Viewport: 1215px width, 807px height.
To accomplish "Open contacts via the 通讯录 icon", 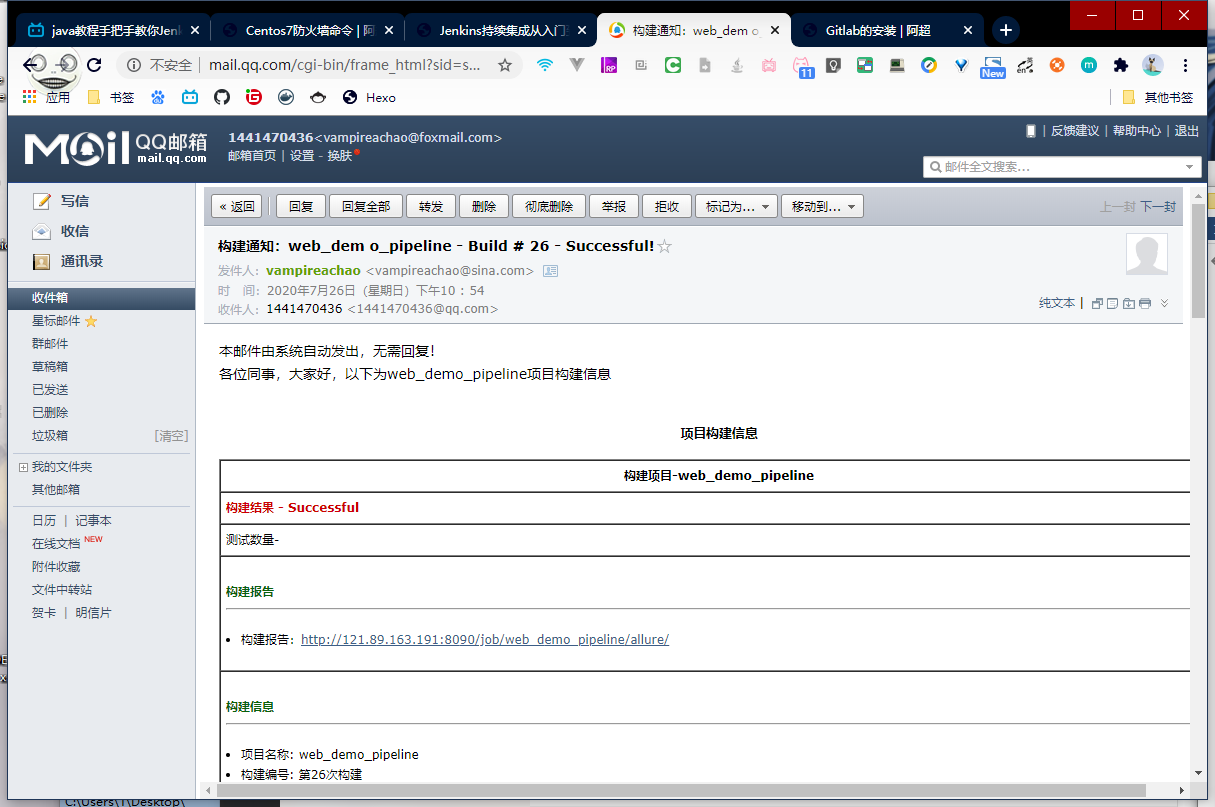I will 42,261.
